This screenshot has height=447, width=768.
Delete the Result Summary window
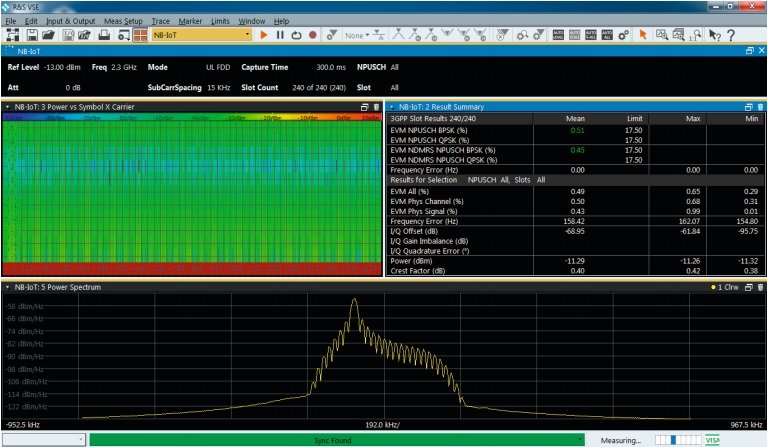(x=760, y=107)
